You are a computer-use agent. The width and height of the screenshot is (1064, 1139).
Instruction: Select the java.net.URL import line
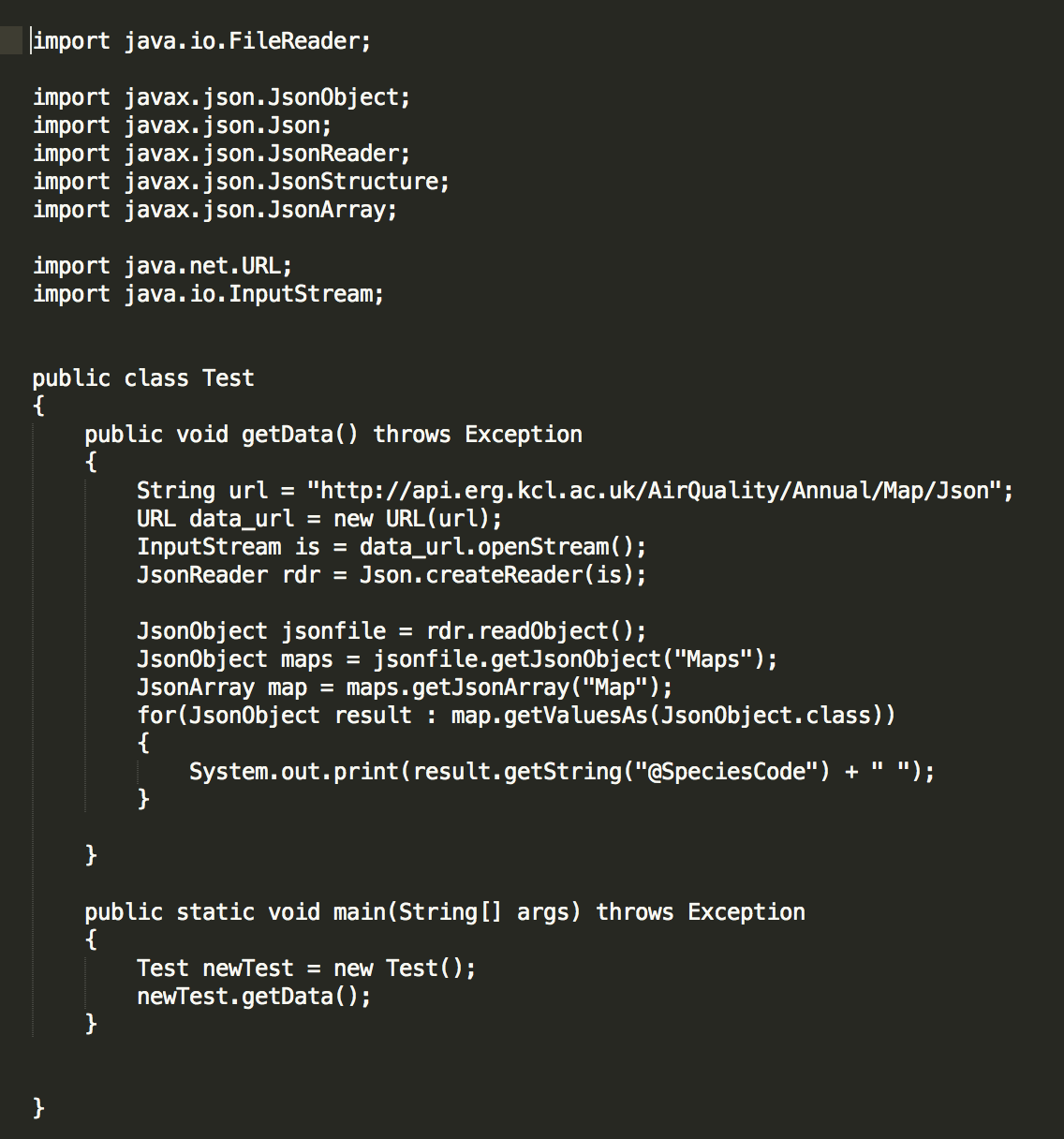[x=163, y=266]
